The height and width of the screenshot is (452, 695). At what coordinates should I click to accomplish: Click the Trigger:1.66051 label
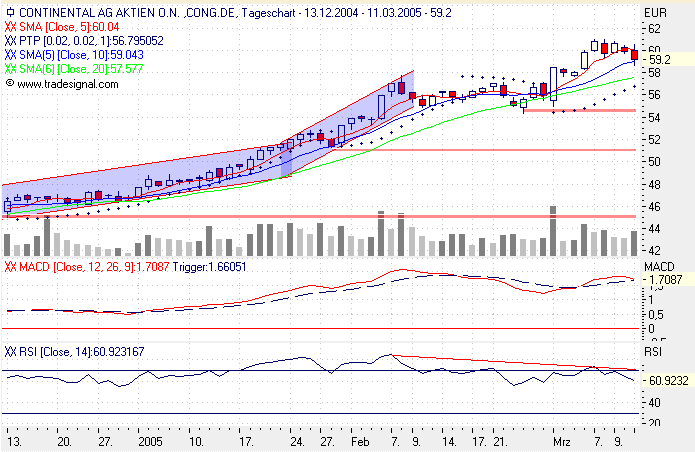[x=209, y=267]
